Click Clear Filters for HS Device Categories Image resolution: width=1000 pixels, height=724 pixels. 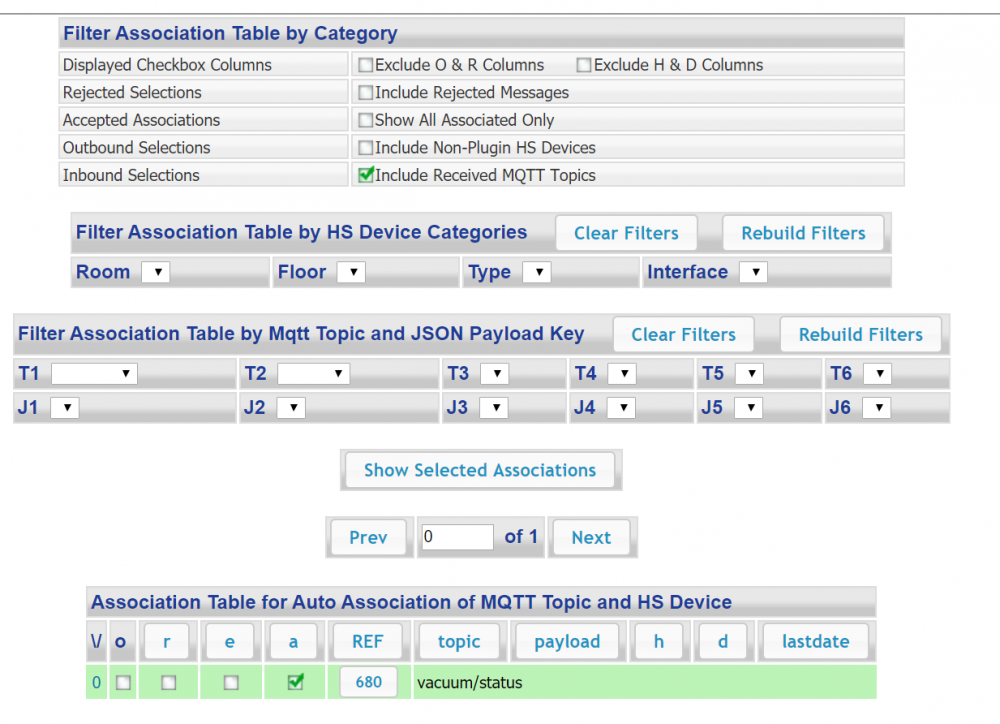point(626,232)
